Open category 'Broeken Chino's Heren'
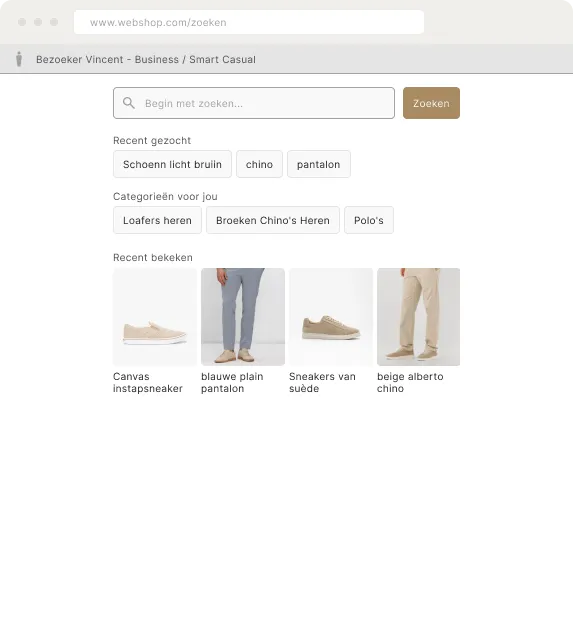Screen dimensions: 573x622 coord(273,220)
